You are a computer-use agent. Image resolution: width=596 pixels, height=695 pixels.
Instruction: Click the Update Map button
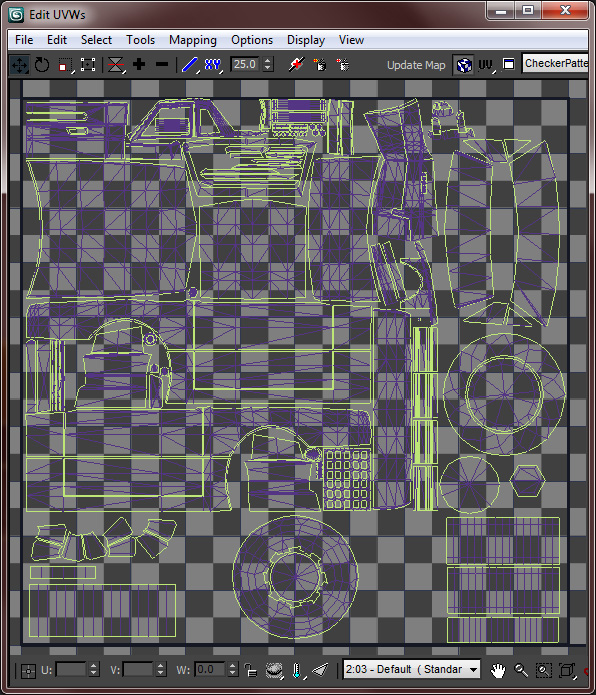click(x=416, y=65)
